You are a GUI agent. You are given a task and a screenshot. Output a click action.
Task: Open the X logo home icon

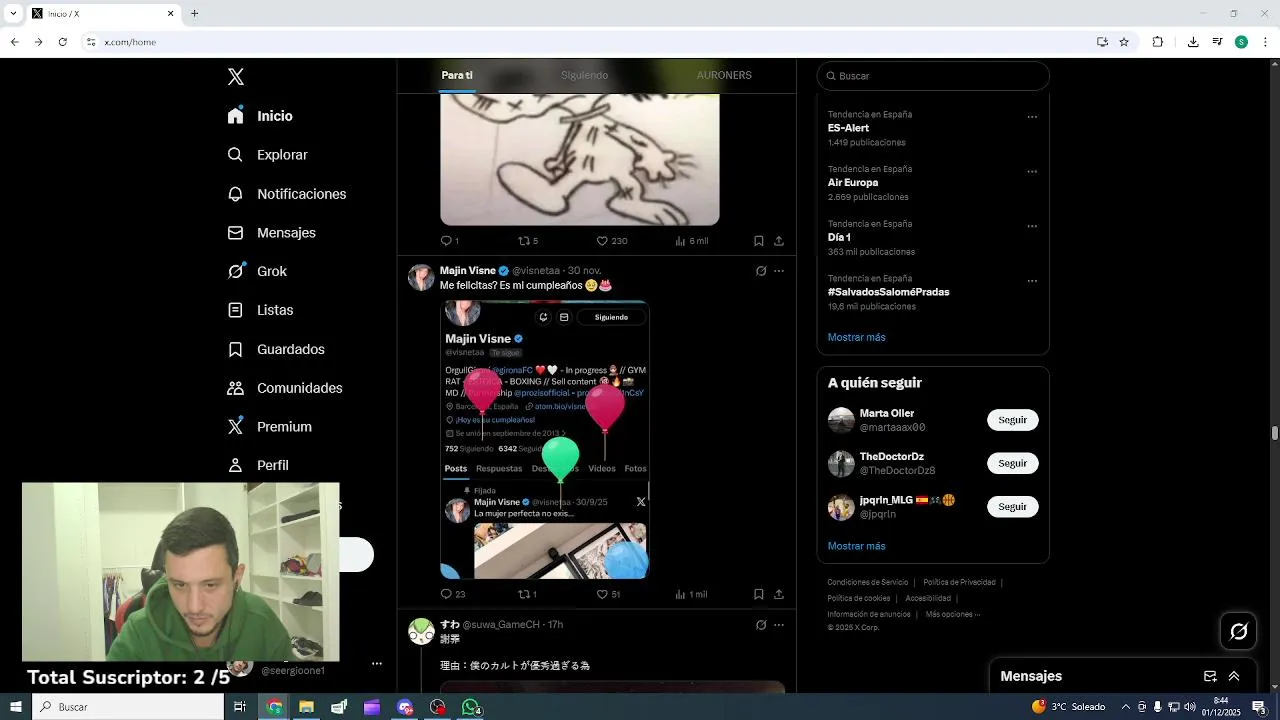(x=236, y=77)
